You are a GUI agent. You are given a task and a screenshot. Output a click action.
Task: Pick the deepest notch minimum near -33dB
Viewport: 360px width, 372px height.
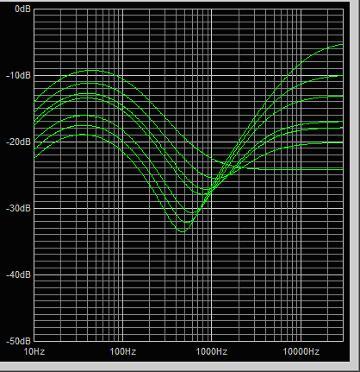coord(183,231)
